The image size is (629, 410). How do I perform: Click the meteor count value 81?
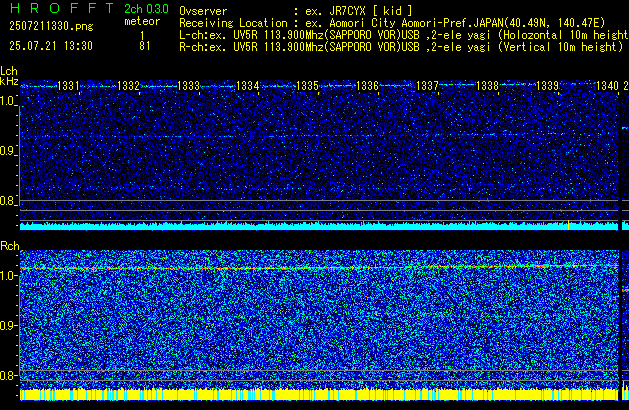coord(145,46)
